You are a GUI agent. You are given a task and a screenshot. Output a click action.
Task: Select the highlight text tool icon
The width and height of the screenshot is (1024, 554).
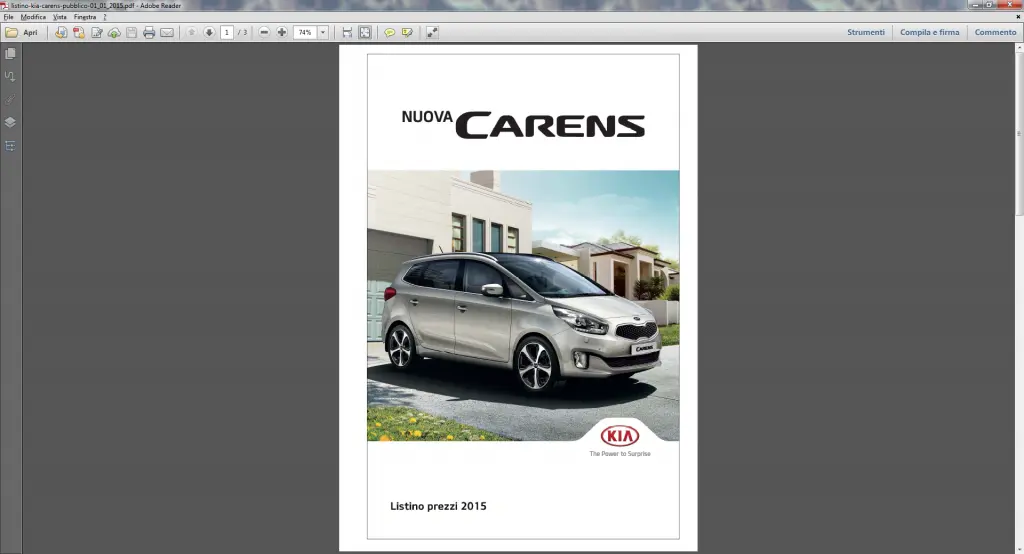click(x=408, y=32)
